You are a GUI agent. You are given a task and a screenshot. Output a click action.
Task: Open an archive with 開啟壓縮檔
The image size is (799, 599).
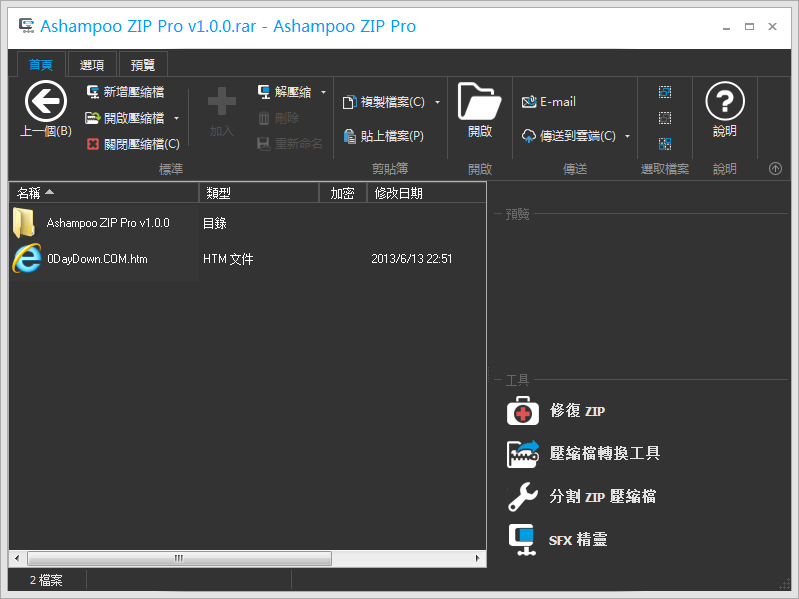(125, 118)
